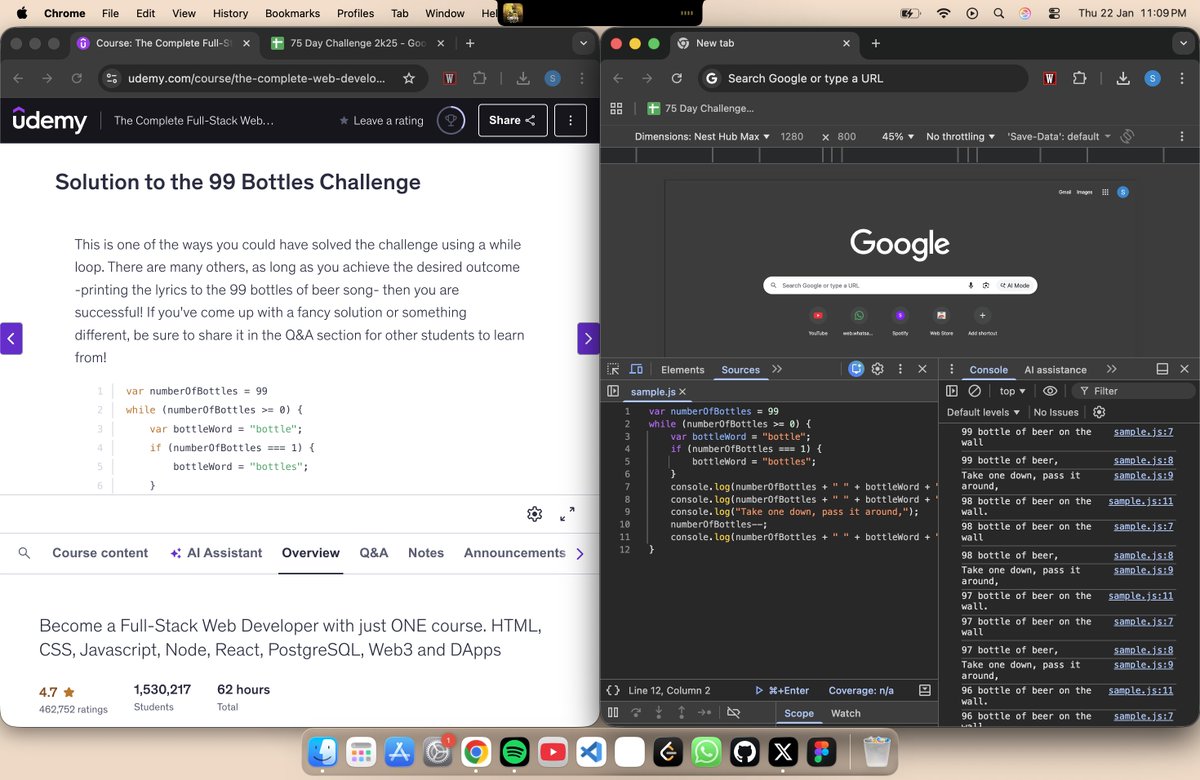Select the DevTools inspect element picker icon
This screenshot has height=780, width=1200.
pos(613,369)
